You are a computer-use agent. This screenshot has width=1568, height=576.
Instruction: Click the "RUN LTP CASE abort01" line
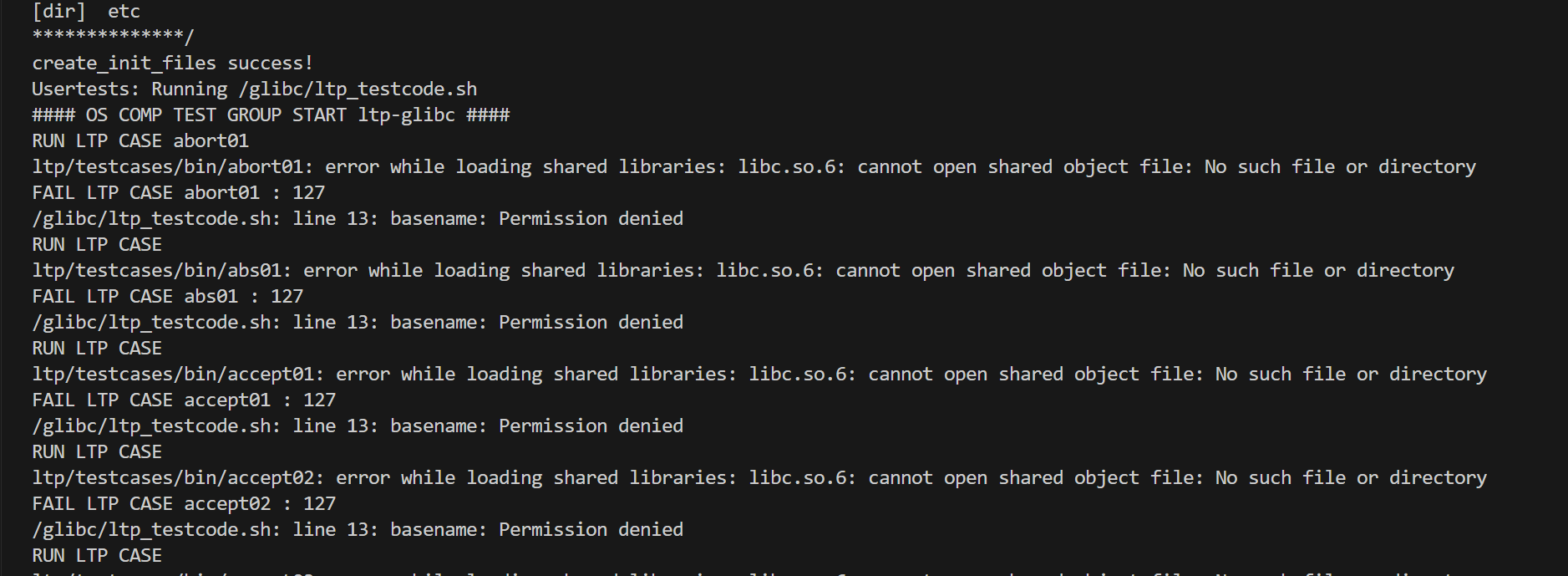[140, 141]
